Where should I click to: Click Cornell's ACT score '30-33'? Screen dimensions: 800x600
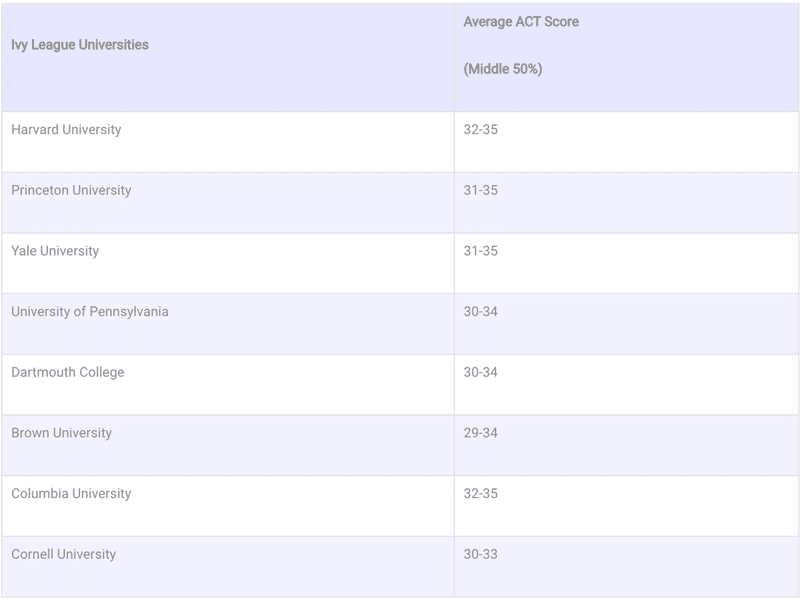tap(481, 555)
